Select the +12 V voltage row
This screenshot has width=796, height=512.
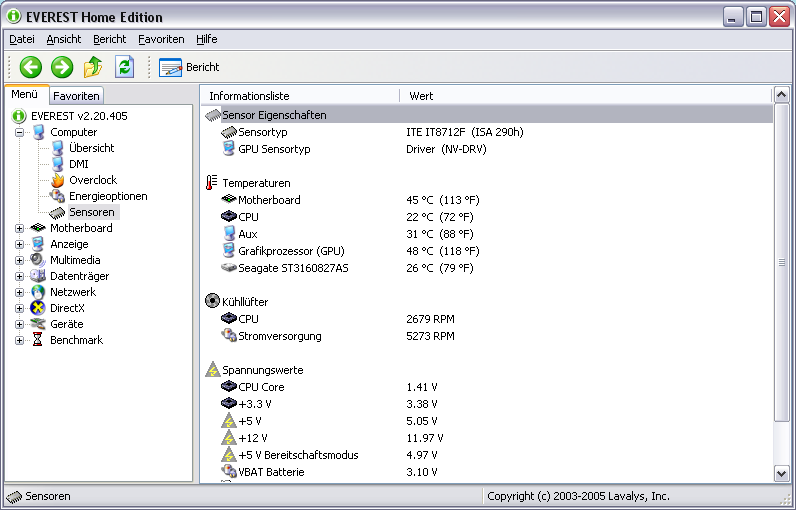click(x=487, y=438)
